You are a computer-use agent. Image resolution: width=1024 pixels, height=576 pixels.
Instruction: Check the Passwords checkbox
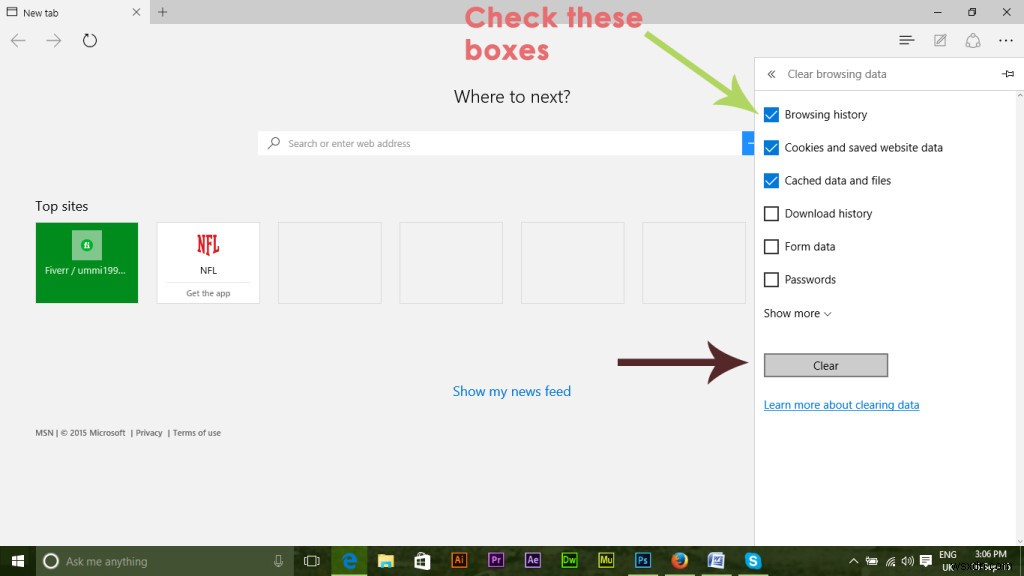click(x=771, y=279)
